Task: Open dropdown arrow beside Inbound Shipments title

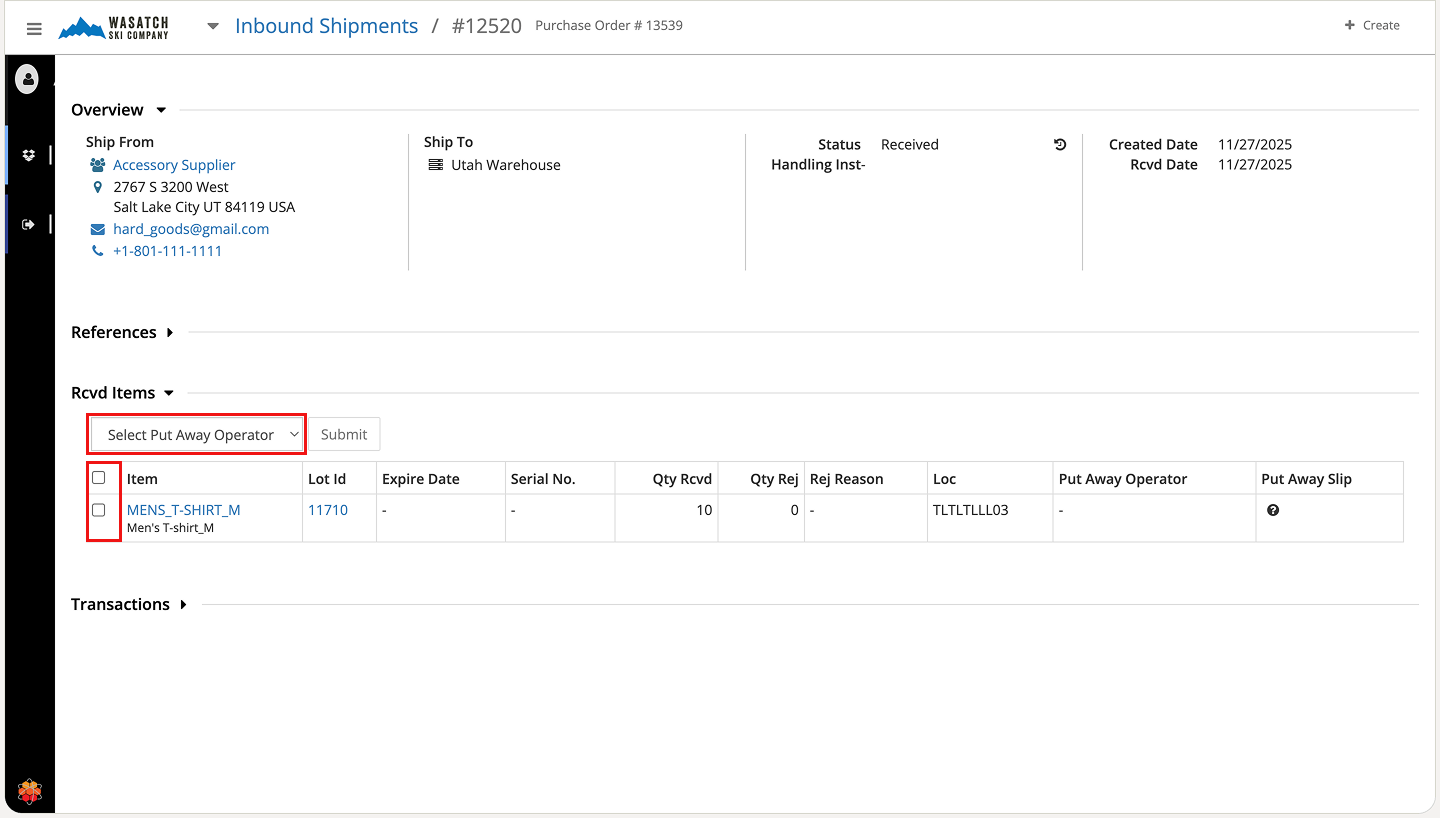Action: (x=213, y=27)
